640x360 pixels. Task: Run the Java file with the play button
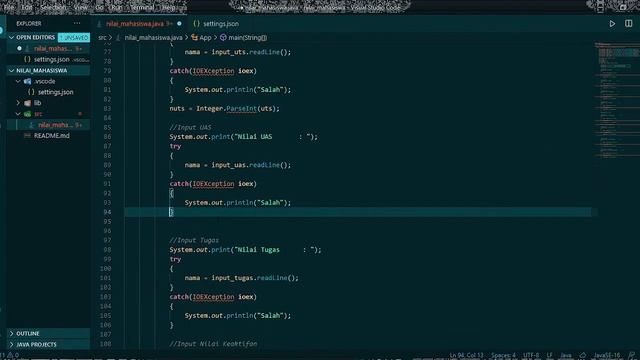click(x=612, y=24)
